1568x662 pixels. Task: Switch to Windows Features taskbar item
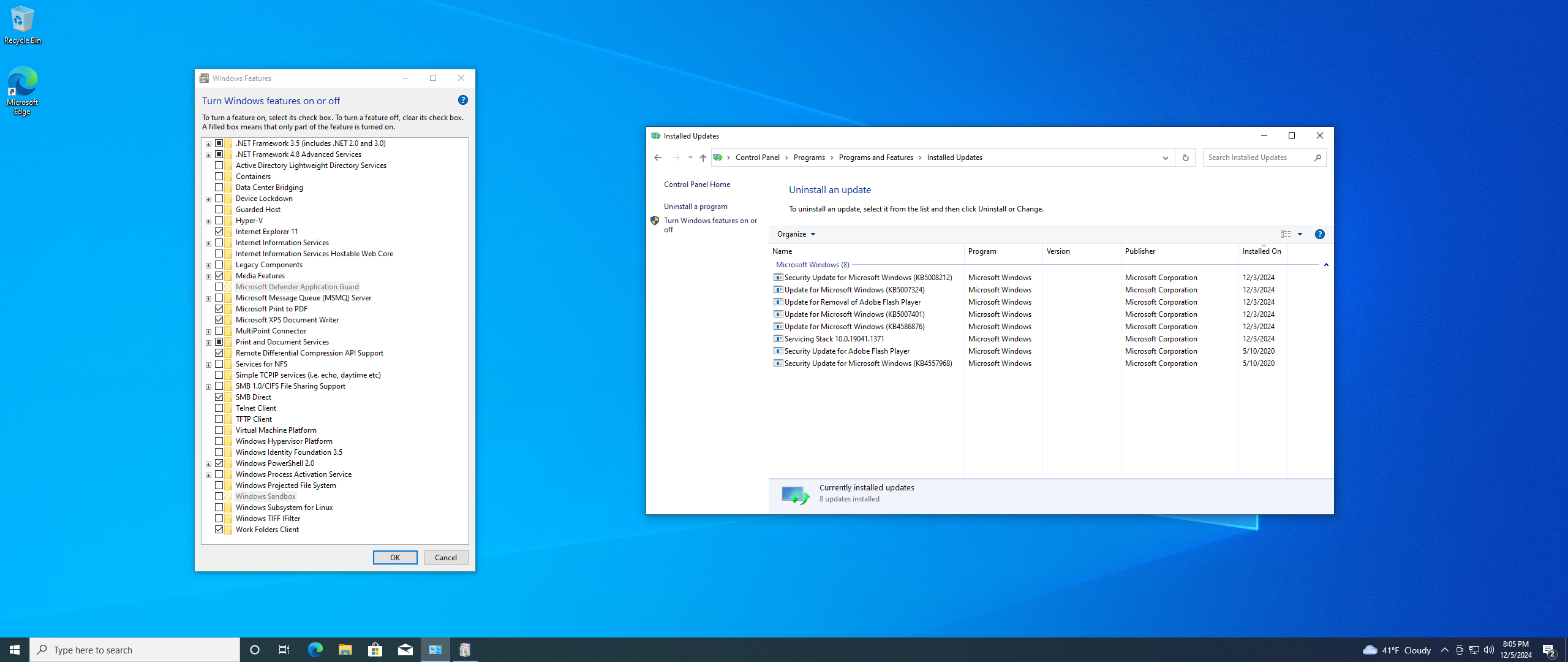465,650
